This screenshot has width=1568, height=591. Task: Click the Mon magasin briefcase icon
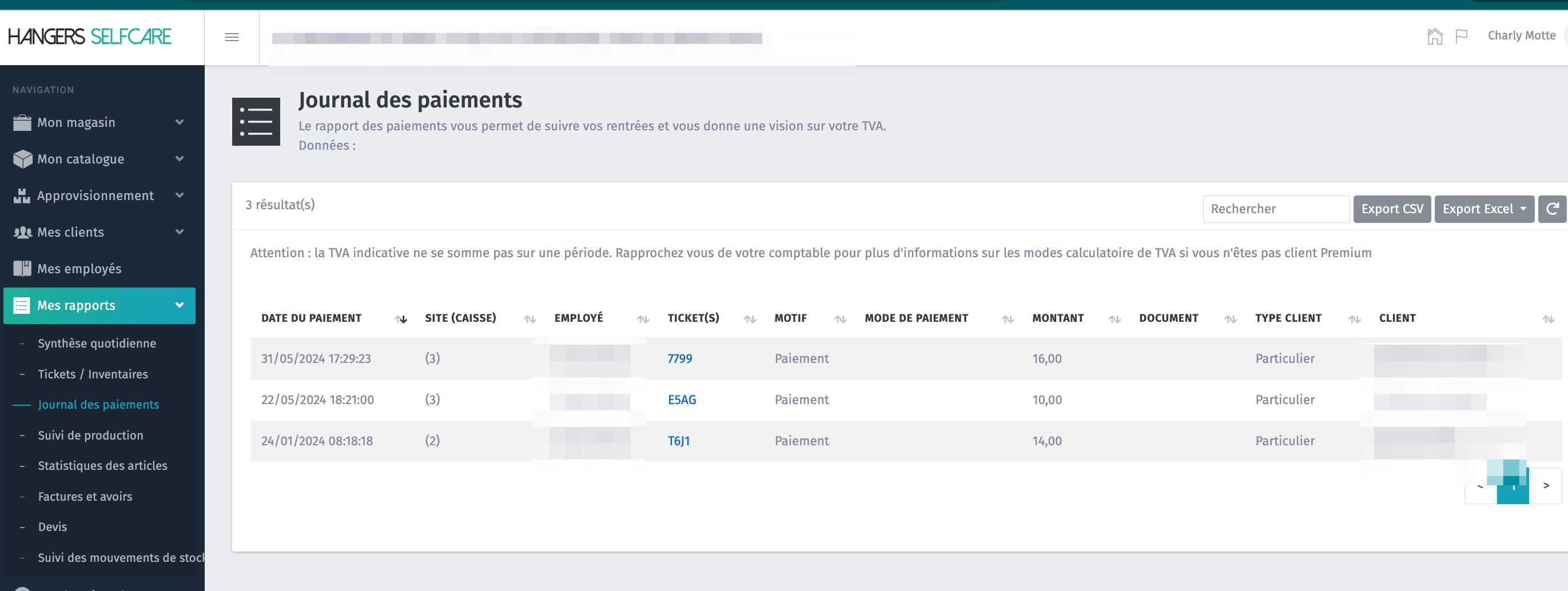(x=22, y=122)
